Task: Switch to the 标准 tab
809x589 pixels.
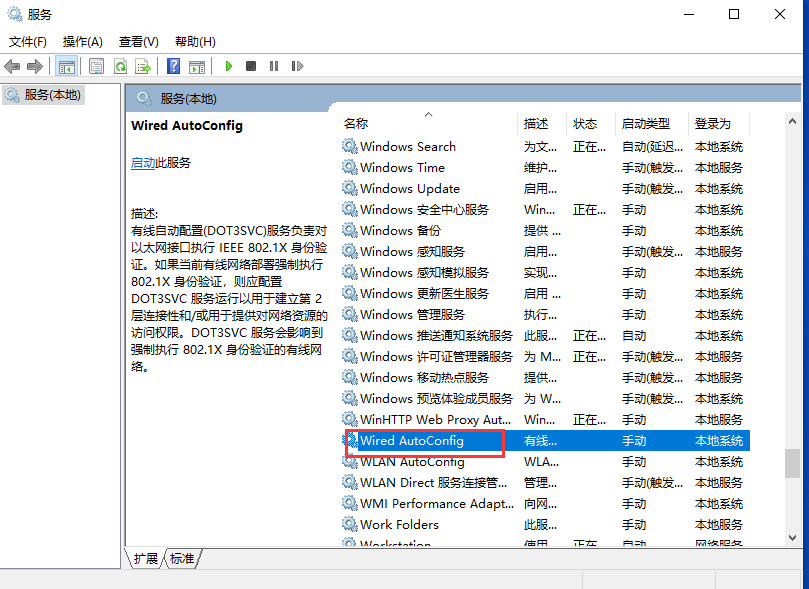Action: pos(183,559)
